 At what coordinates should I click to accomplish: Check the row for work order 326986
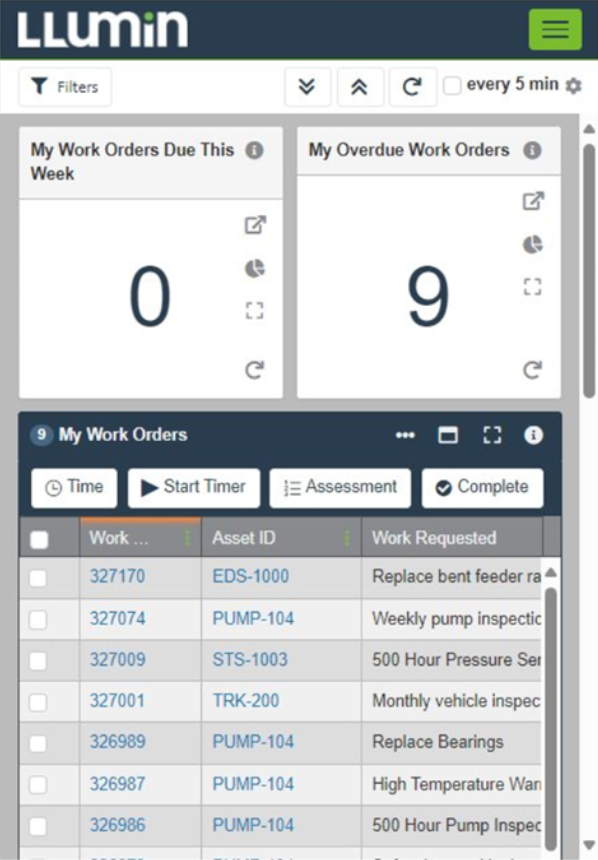[38, 827]
